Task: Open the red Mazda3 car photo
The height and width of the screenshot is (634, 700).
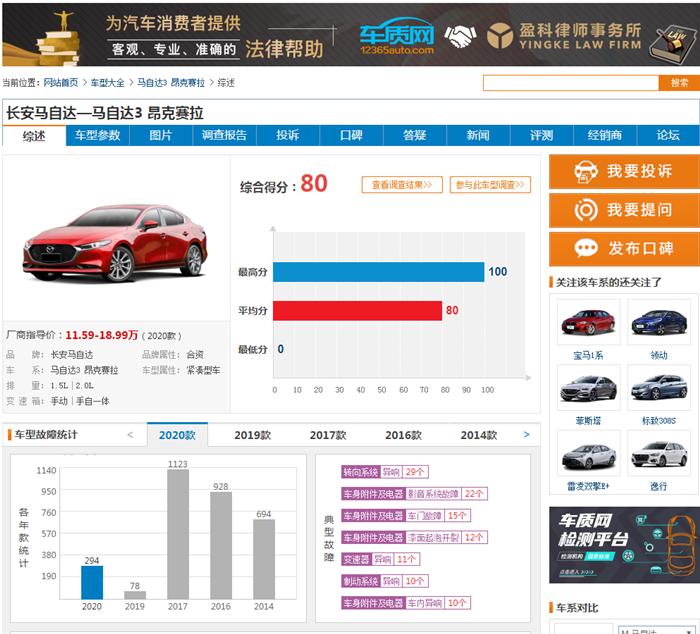Action: 115,242
